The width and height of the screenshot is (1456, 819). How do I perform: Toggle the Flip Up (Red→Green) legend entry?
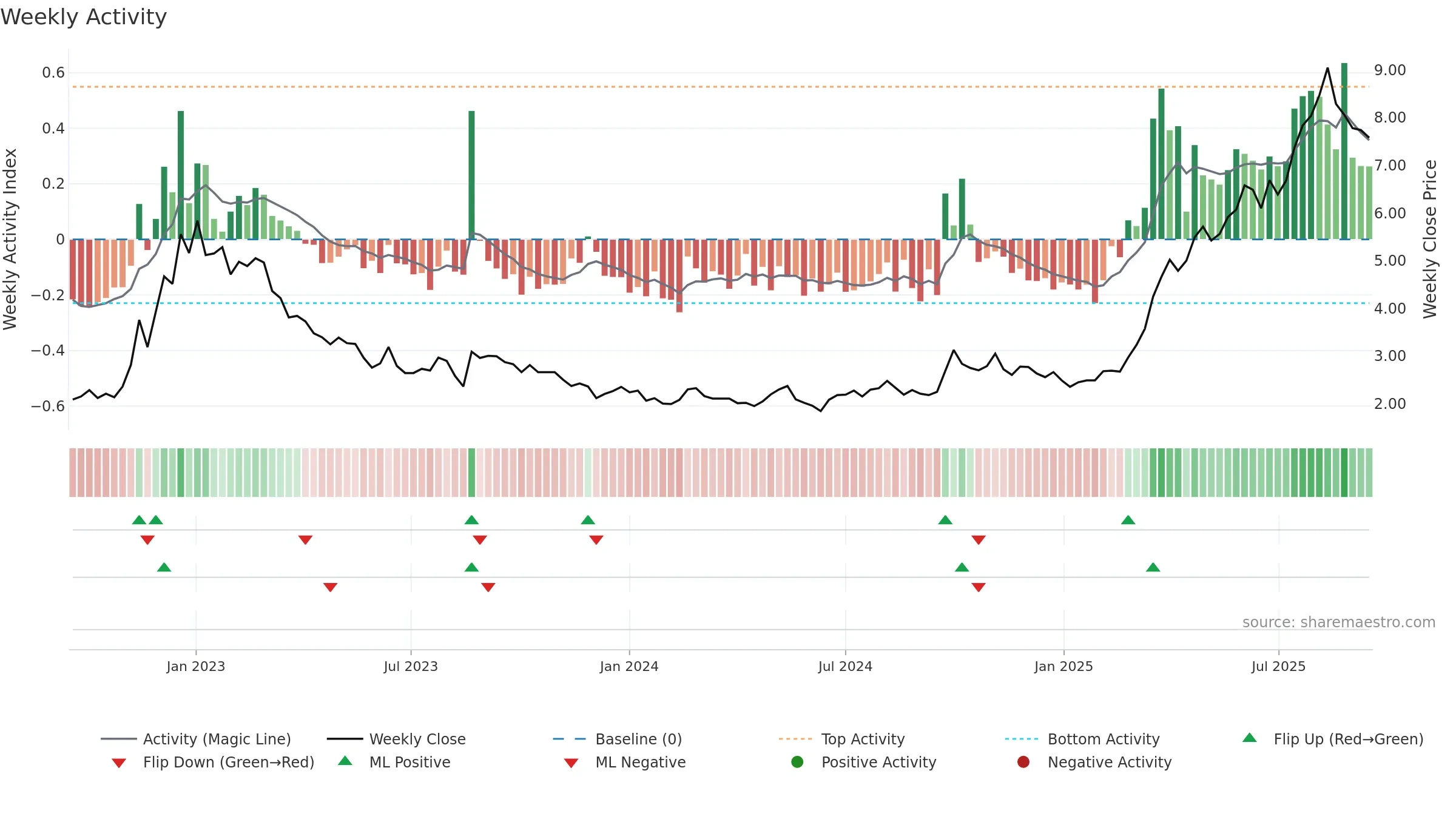(1333, 739)
